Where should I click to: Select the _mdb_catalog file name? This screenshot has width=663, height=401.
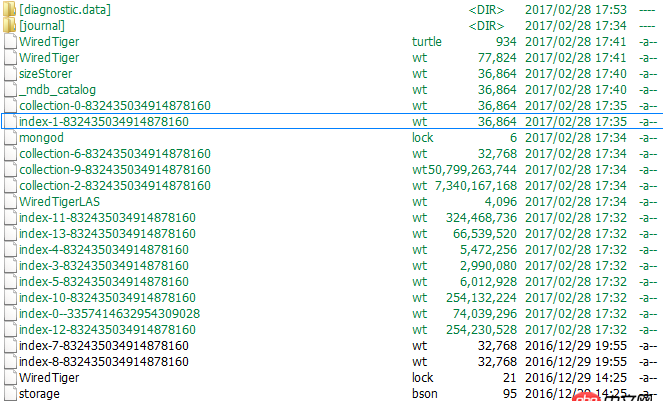click(x=58, y=90)
